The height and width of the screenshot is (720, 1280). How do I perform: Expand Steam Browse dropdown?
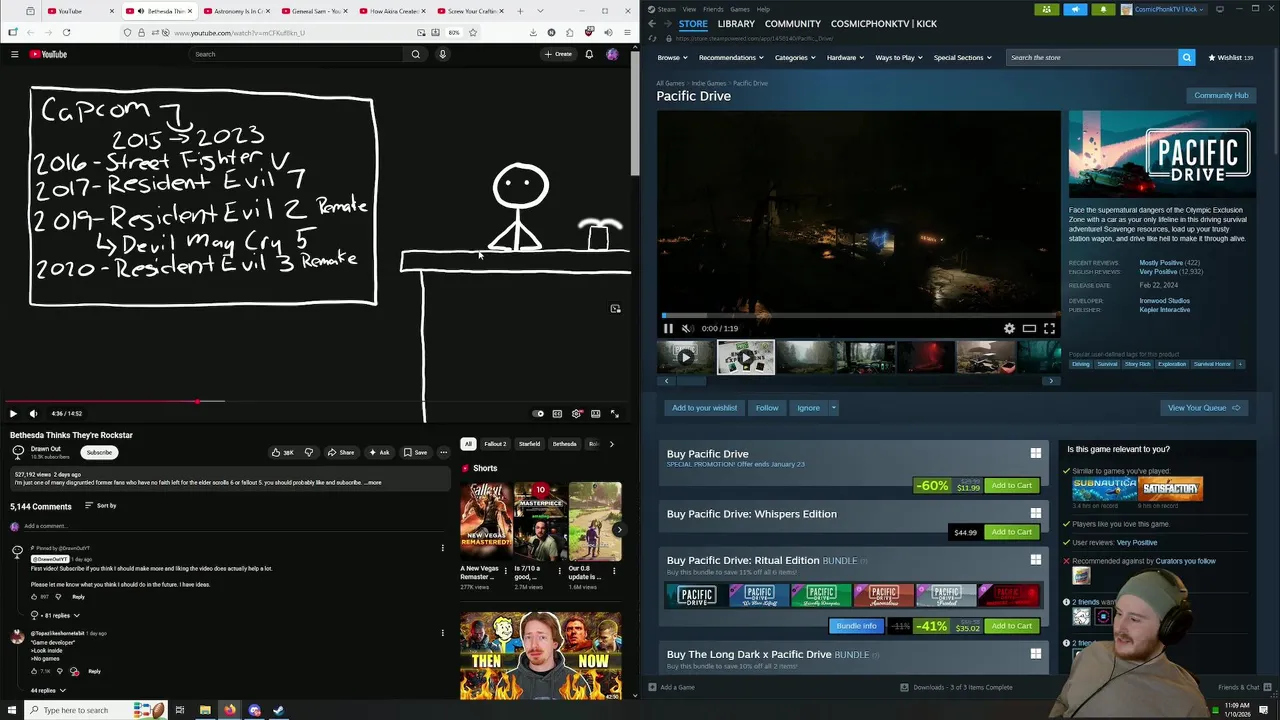click(x=672, y=58)
